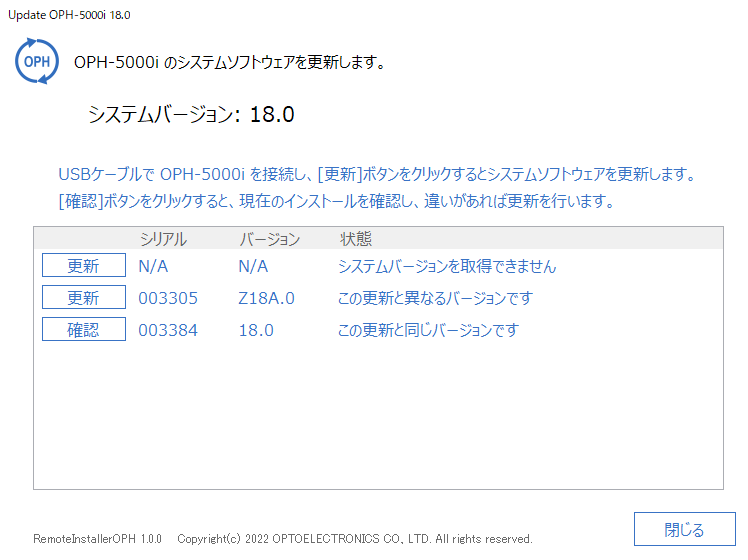Click the 閉じる button
Screen dimensions: 748x560
pyautogui.click(x=685, y=529)
